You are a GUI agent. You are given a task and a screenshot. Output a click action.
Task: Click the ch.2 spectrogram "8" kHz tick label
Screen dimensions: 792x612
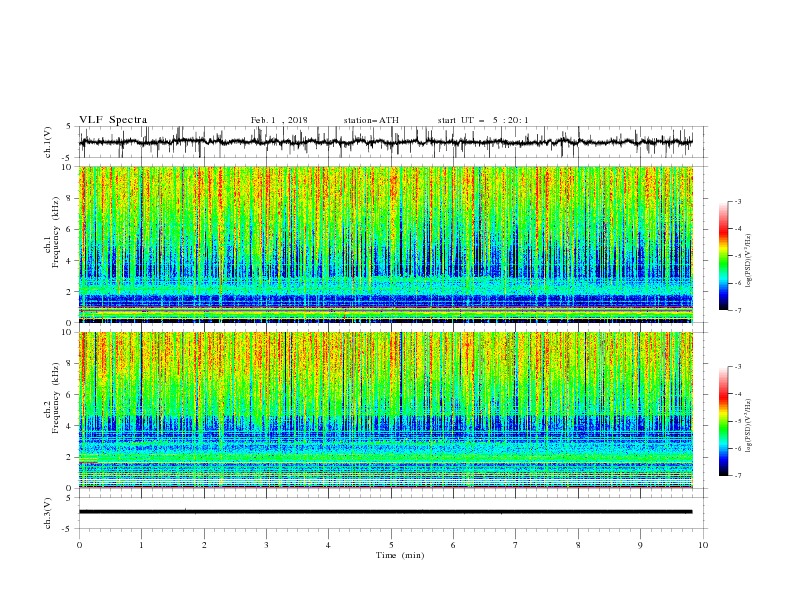pos(70,364)
